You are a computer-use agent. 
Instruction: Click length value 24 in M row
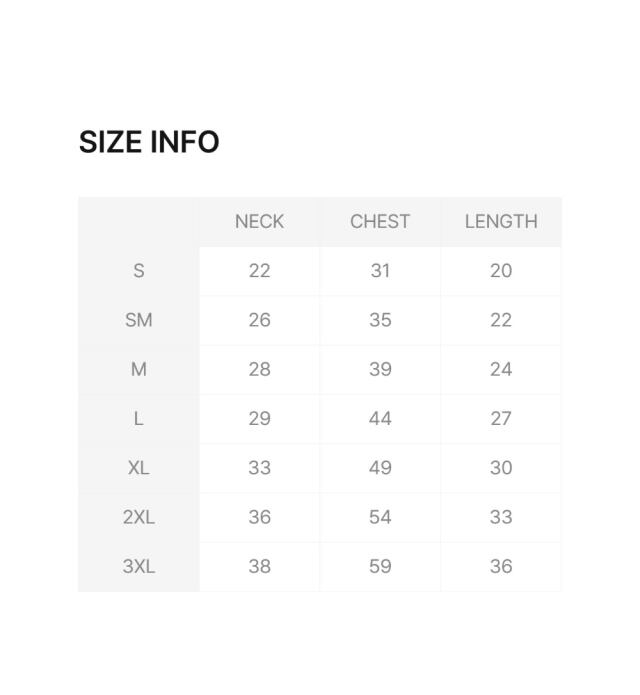point(501,369)
